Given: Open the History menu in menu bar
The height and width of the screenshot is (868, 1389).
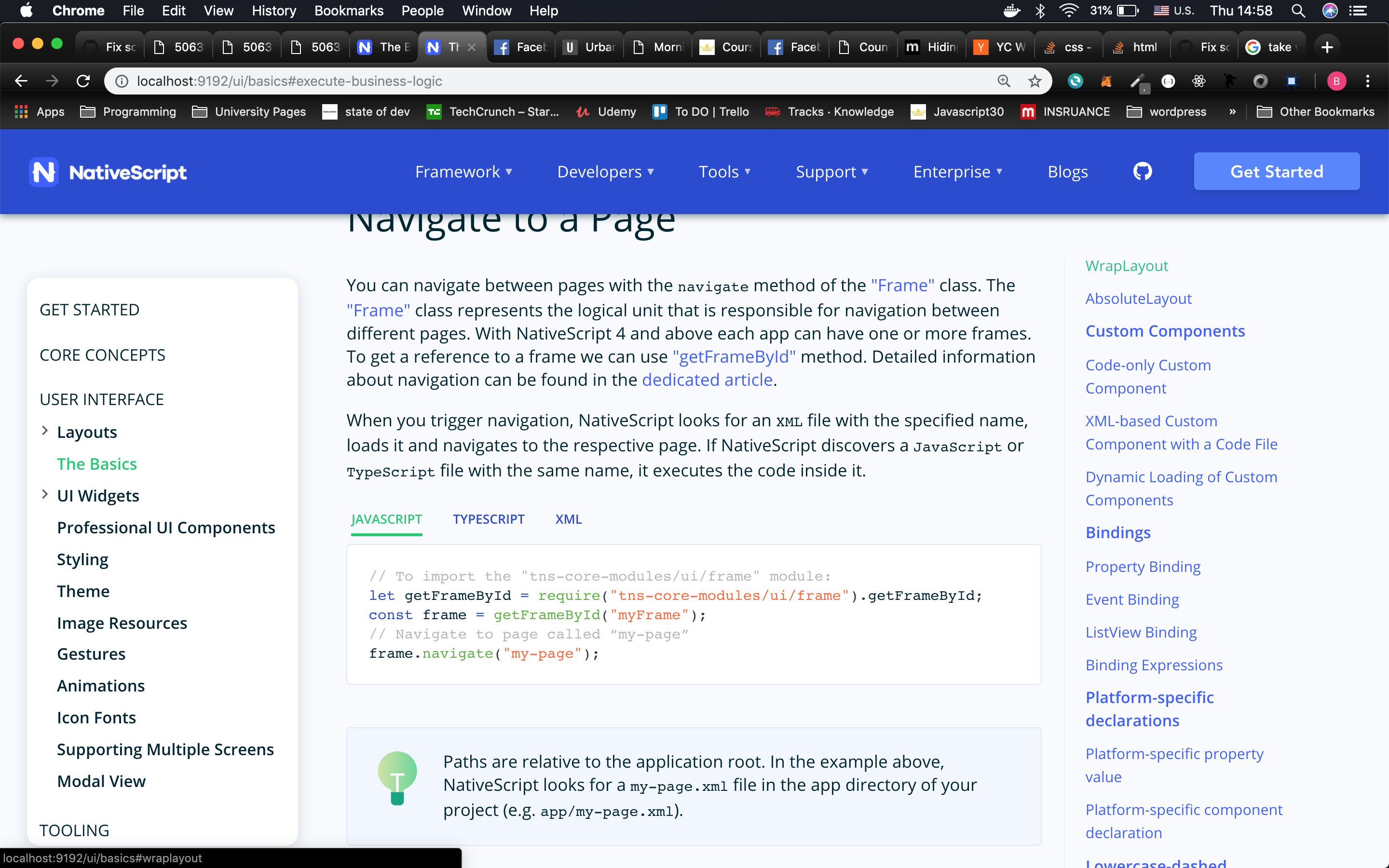Looking at the screenshot, I should 274,10.
